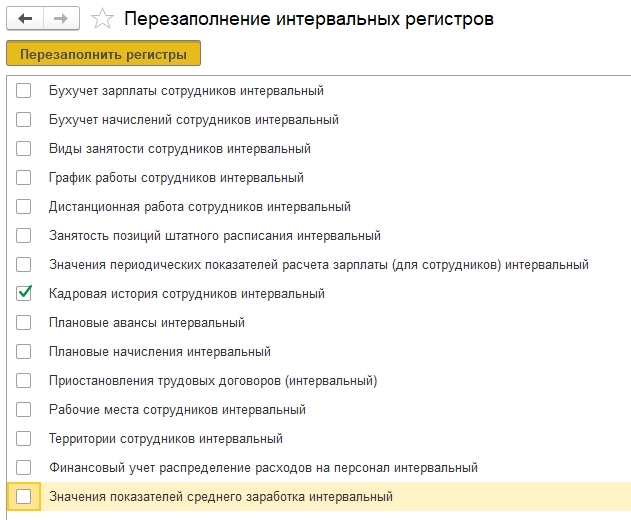The height and width of the screenshot is (520, 631).
Task: Uncheck Кадровая история сотрудников интервальный checkbox
Action: pyautogui.click(x=23, y=293)
